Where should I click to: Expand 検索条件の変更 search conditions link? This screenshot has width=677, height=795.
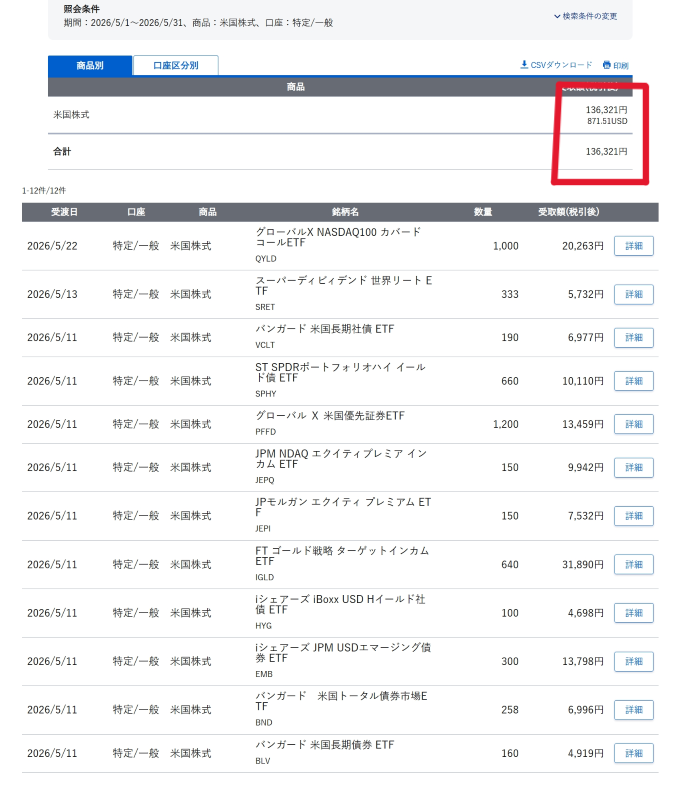[x=586, y=16]
